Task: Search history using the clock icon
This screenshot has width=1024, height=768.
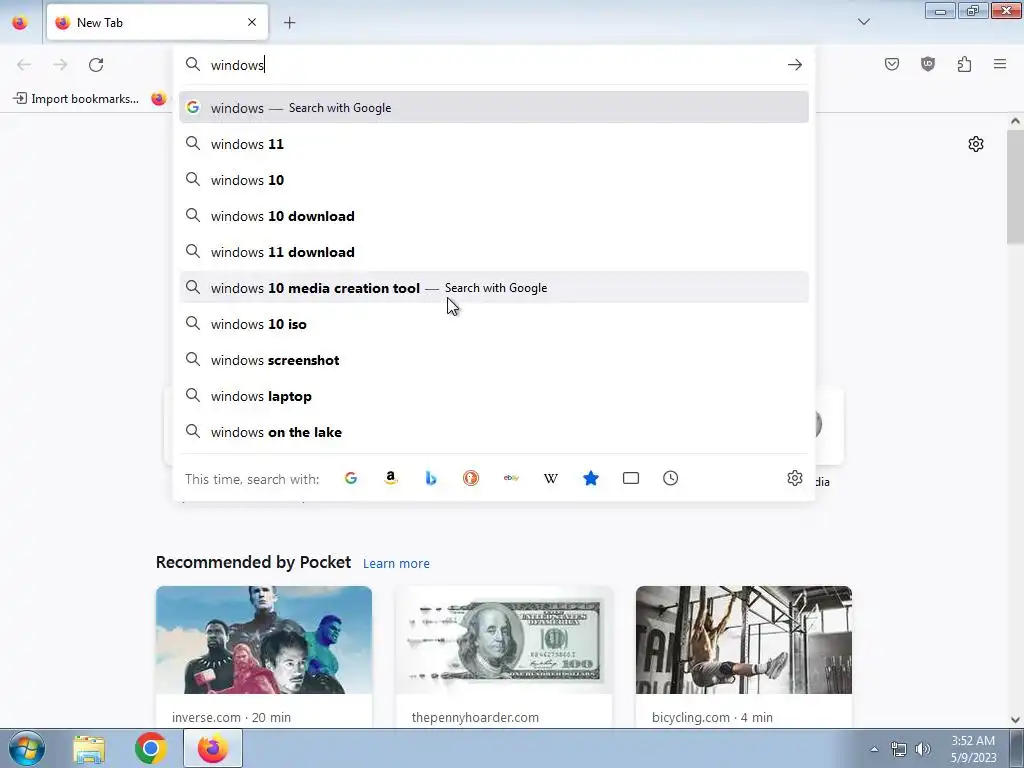Action: pos(671,479)
